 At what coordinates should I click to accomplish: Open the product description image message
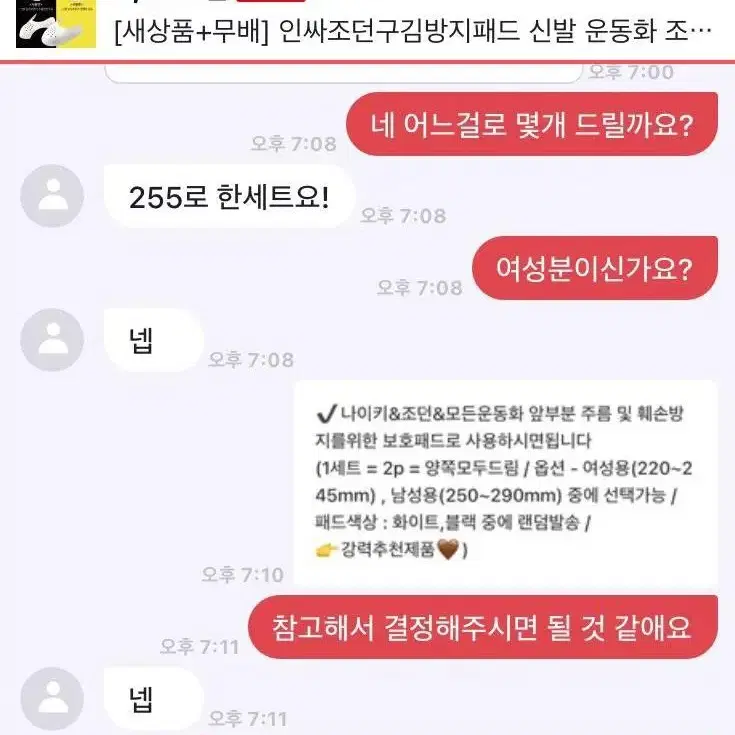(506, 483)
